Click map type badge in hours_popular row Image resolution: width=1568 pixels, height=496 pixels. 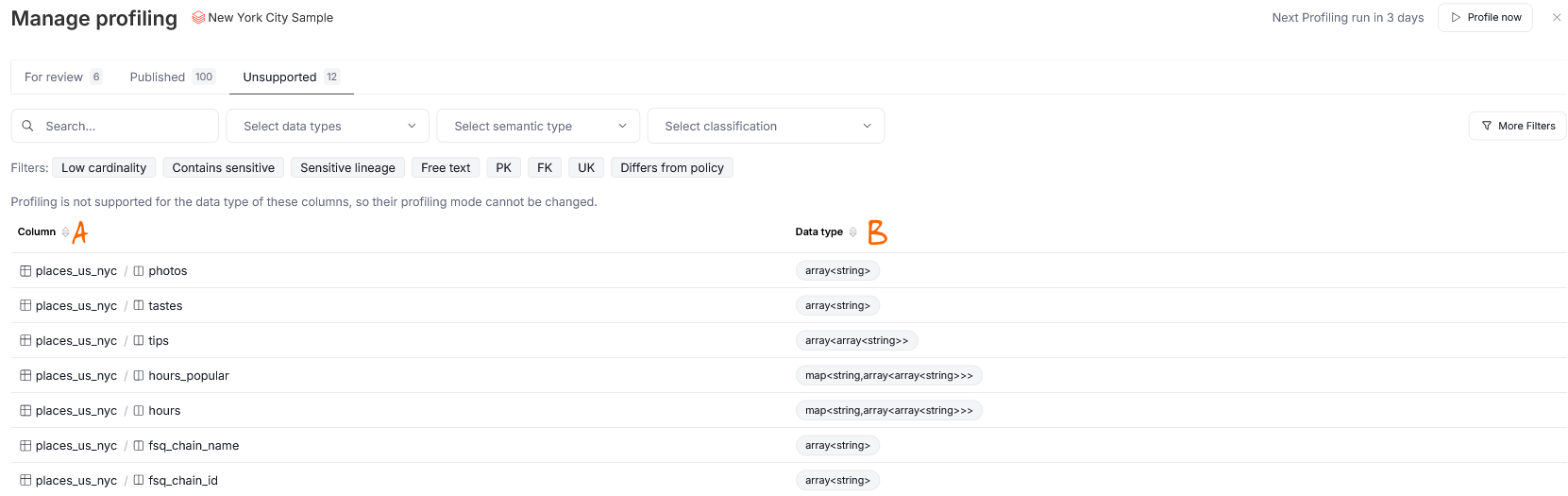[889, 376]
